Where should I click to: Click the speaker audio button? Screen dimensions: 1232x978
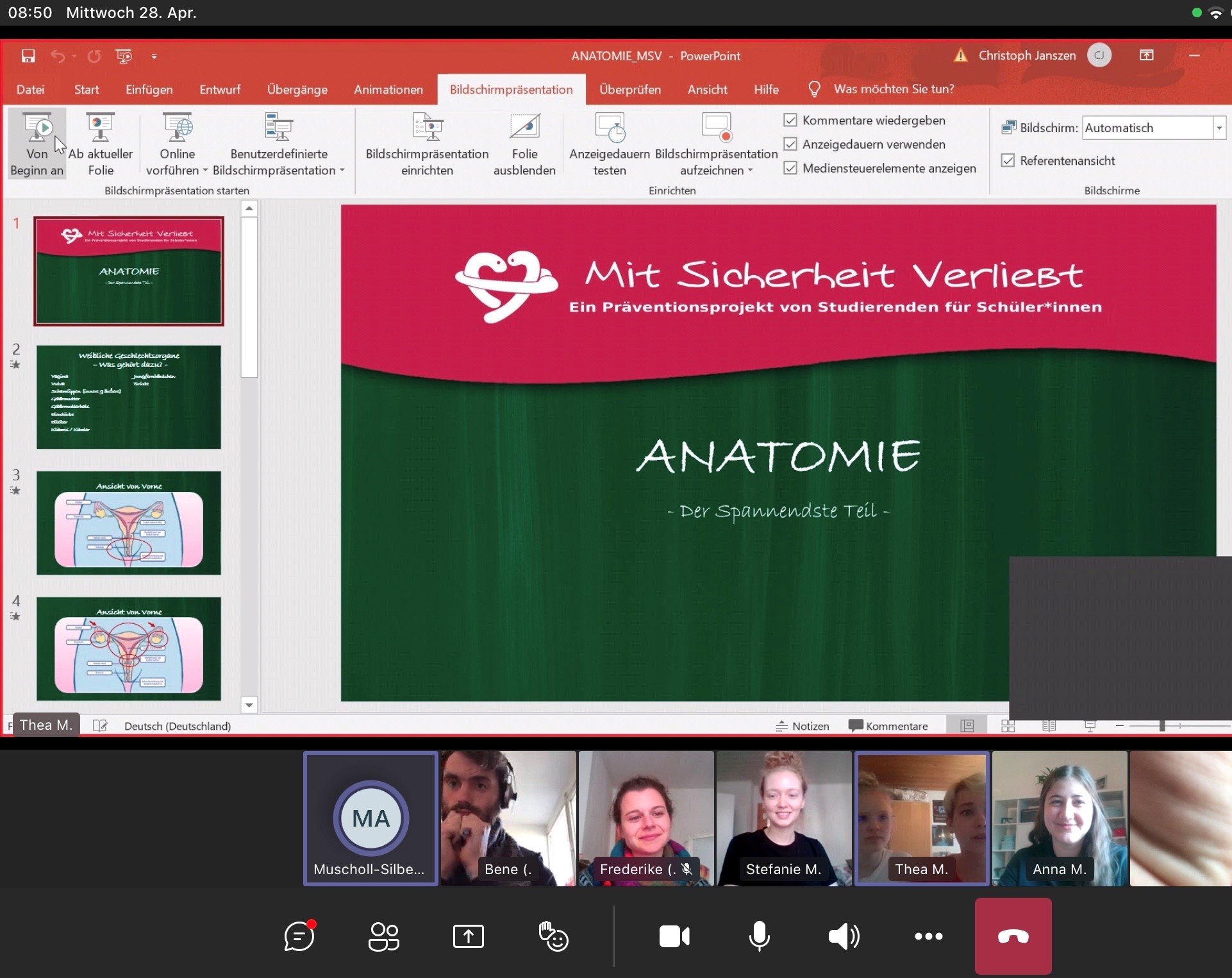pos(844,936)
